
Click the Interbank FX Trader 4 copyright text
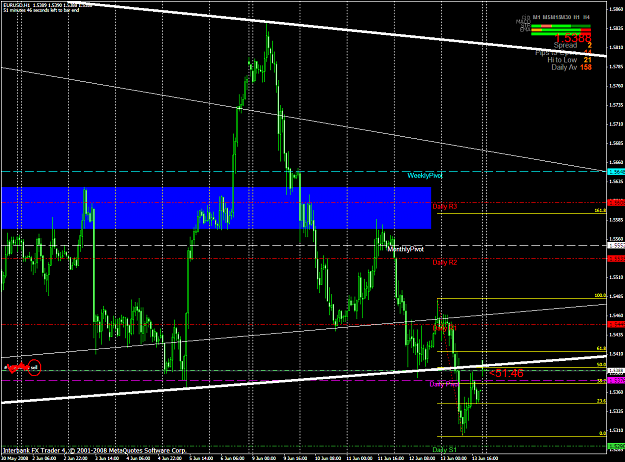click(94, 450)
